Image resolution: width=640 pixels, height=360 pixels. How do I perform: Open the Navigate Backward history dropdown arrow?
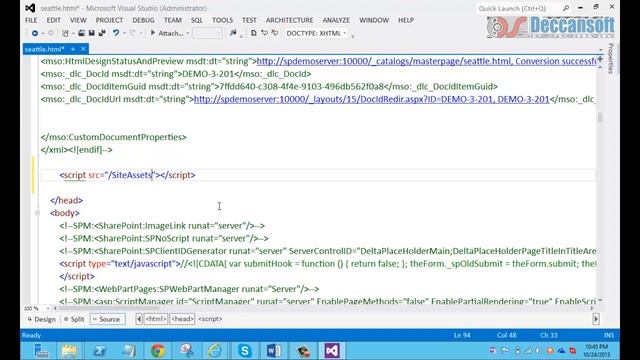42,33
